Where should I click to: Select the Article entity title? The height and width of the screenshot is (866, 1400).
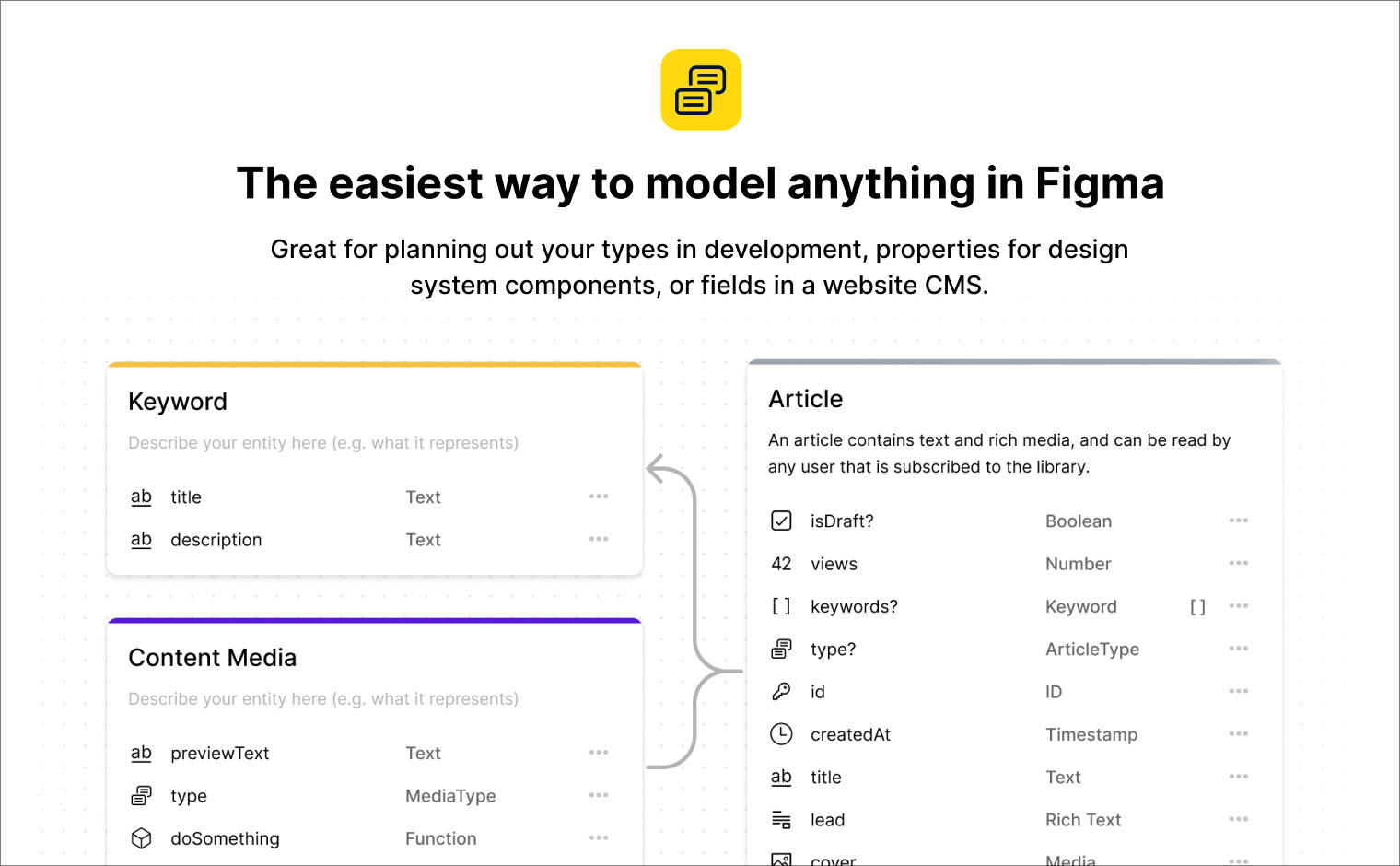coord(805,399)
